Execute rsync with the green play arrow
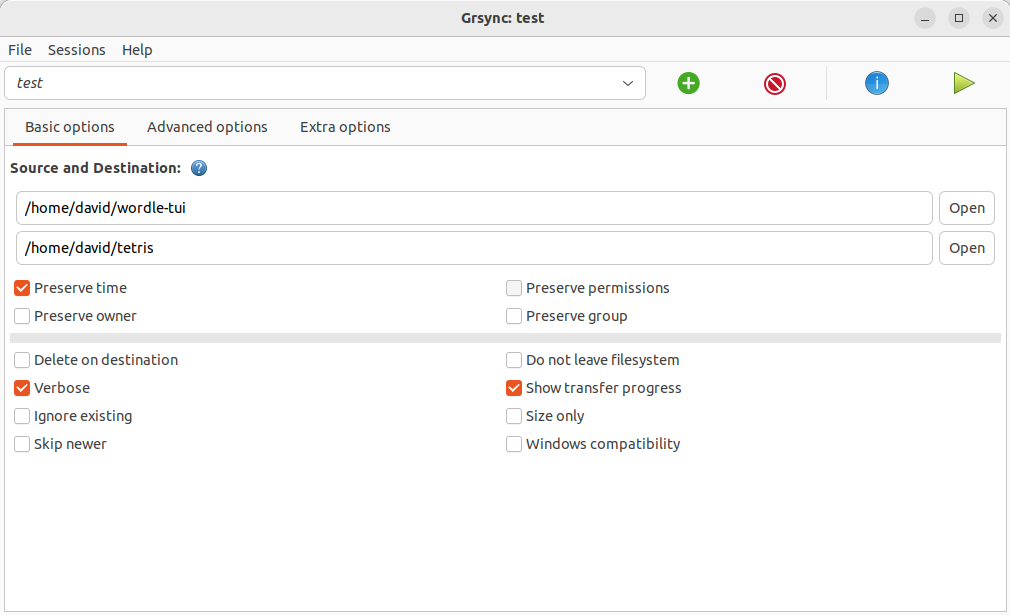1010x615 pixels. point(963,83)
